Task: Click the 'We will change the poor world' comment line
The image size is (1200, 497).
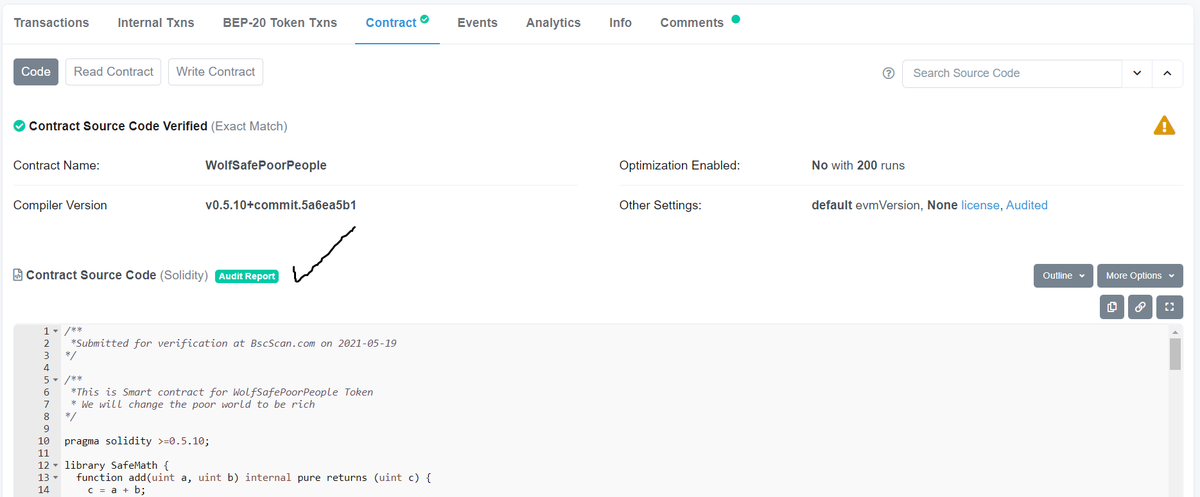Action: click(192, 404)
